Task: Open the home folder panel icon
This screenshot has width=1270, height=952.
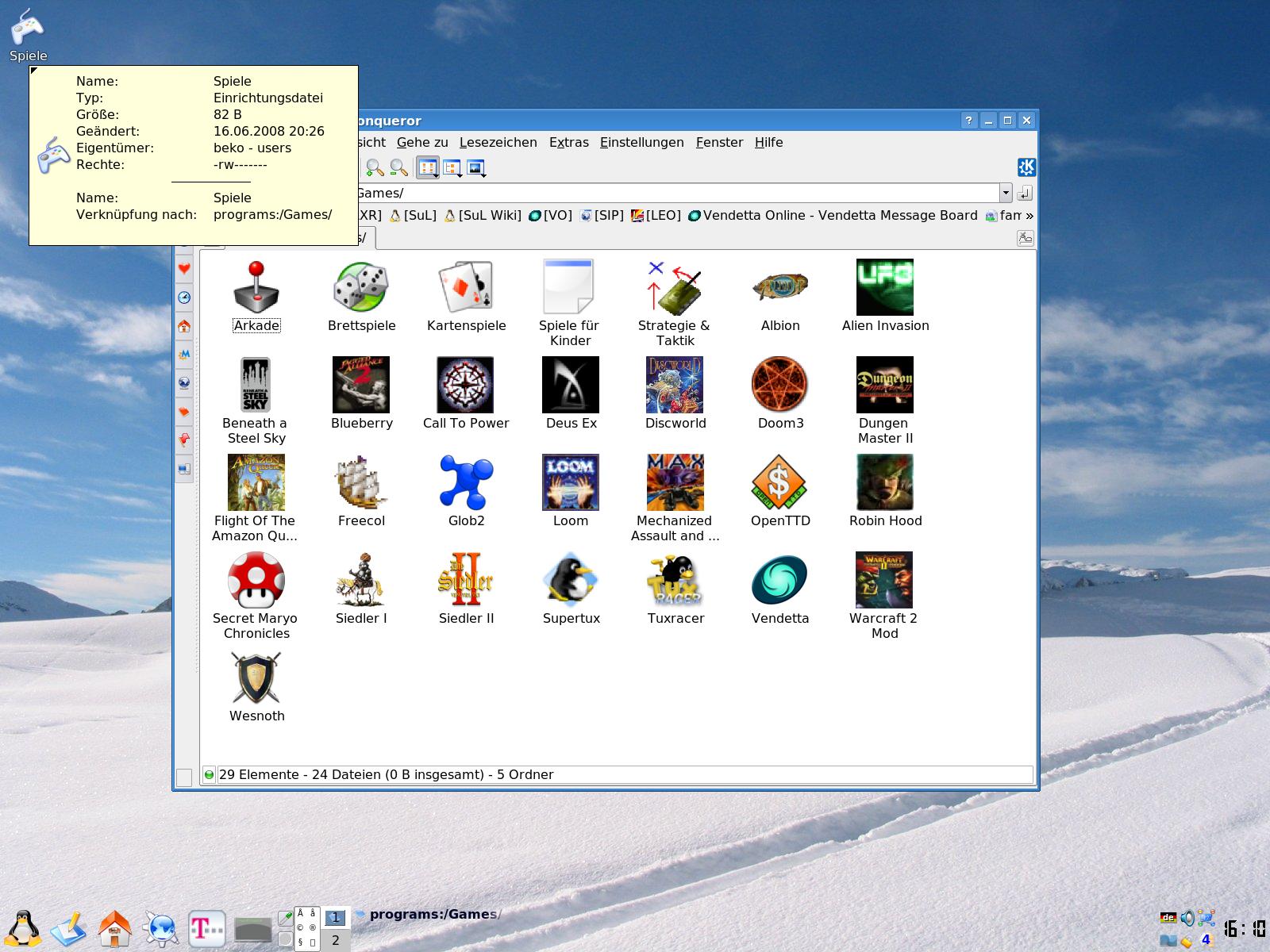Action: [x=114, y=928]
